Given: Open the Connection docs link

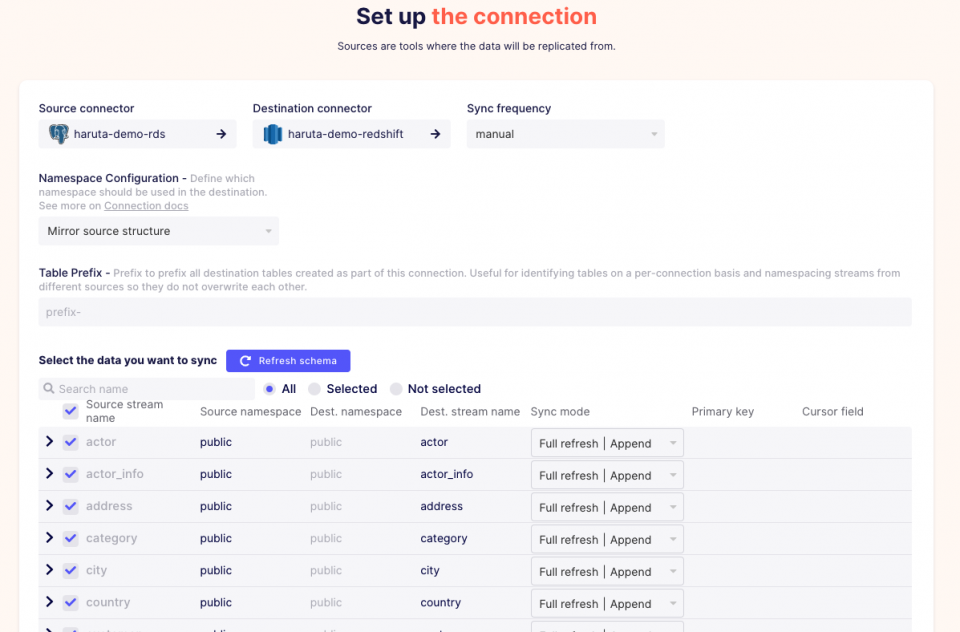Looking at the screenshot, I should coord(146,206).
